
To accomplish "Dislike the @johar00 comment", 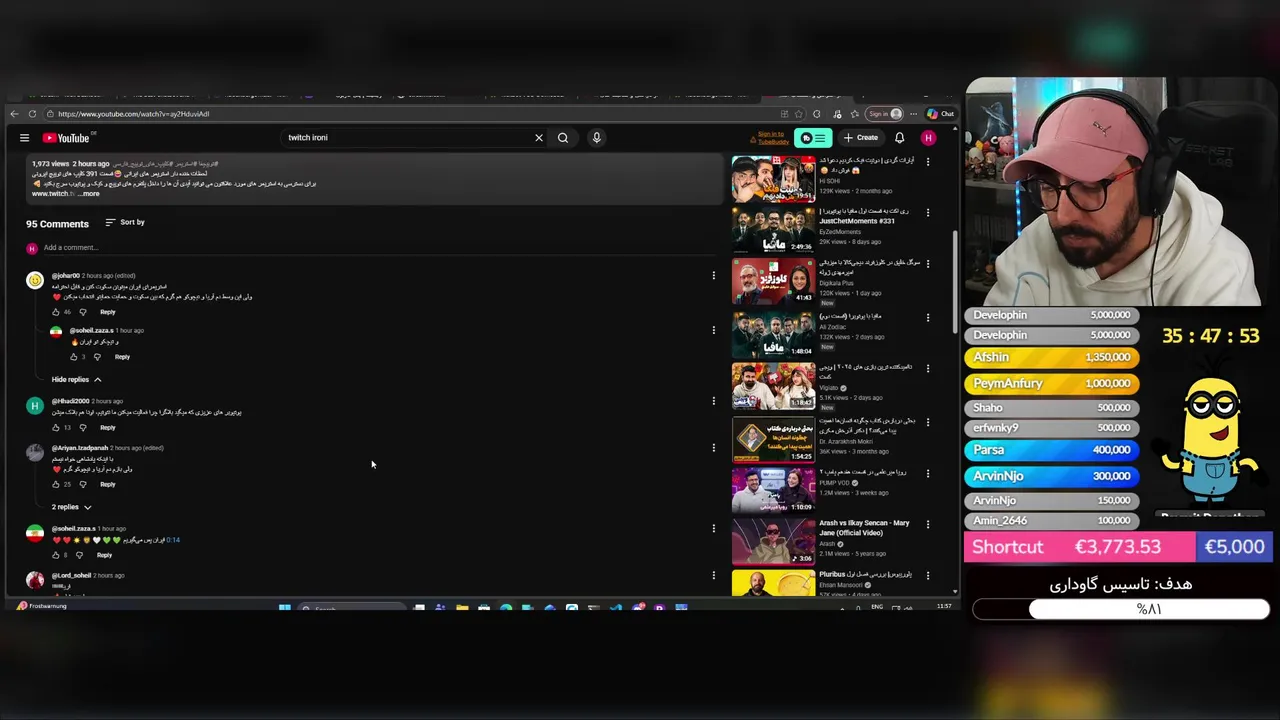I will 82,312.
